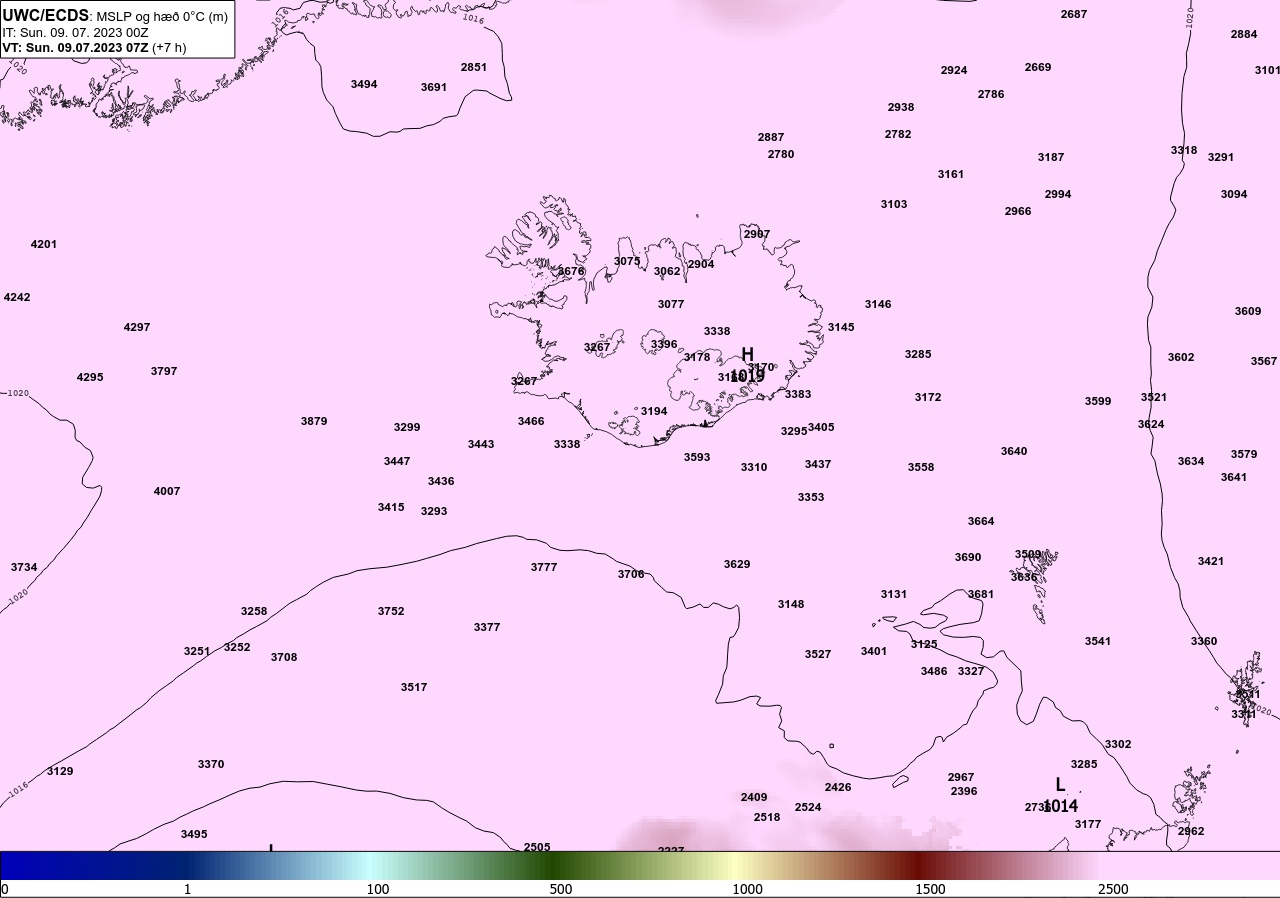Screen dimensions: 1280x898
Task: Click the value 3609
Action: point(1248,311)
